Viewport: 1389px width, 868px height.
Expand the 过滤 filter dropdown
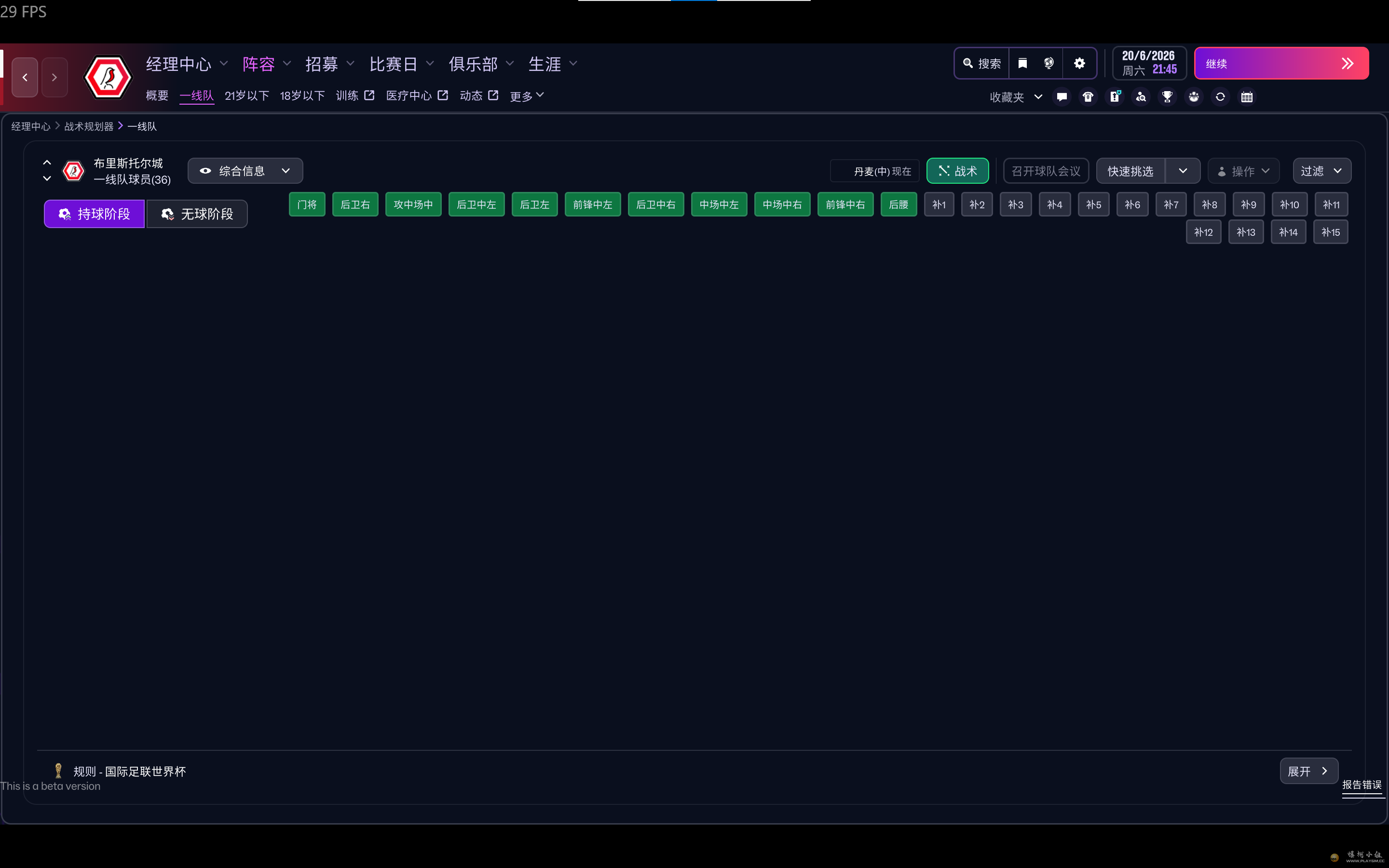[1321, 171]
